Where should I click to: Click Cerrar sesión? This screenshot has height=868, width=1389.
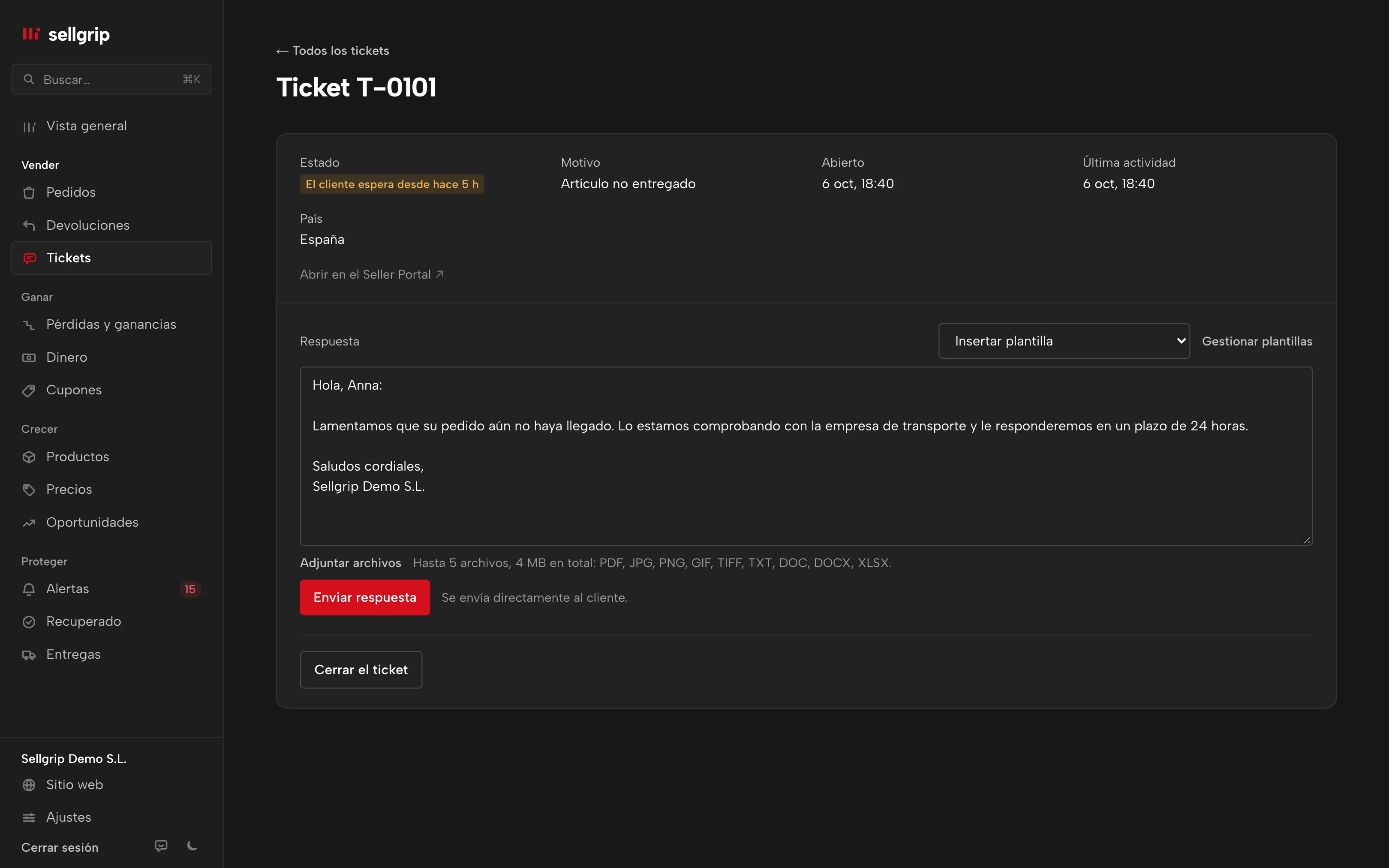[60, 847]
